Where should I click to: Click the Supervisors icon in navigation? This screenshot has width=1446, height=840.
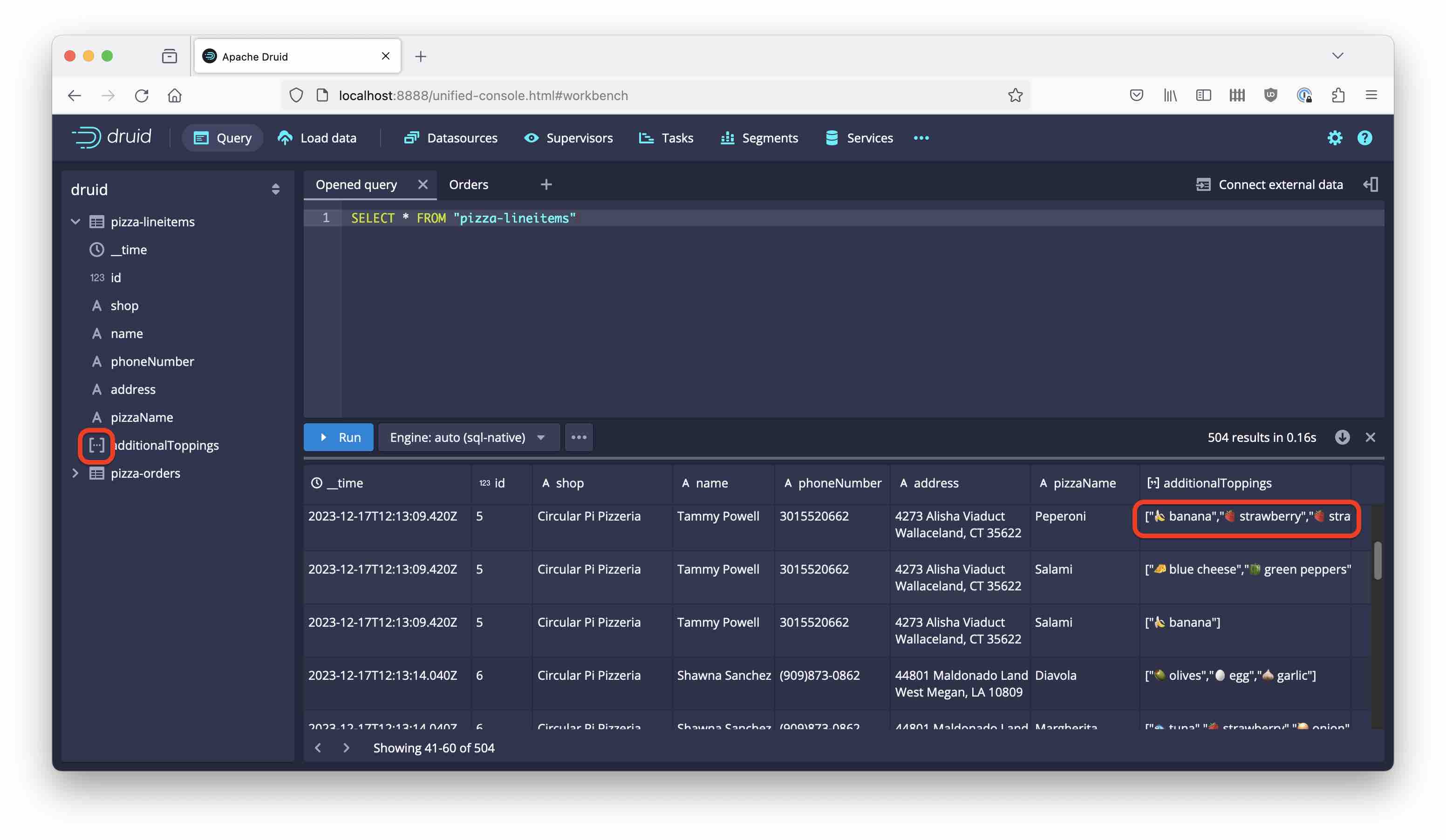click(x=531, y=138)
